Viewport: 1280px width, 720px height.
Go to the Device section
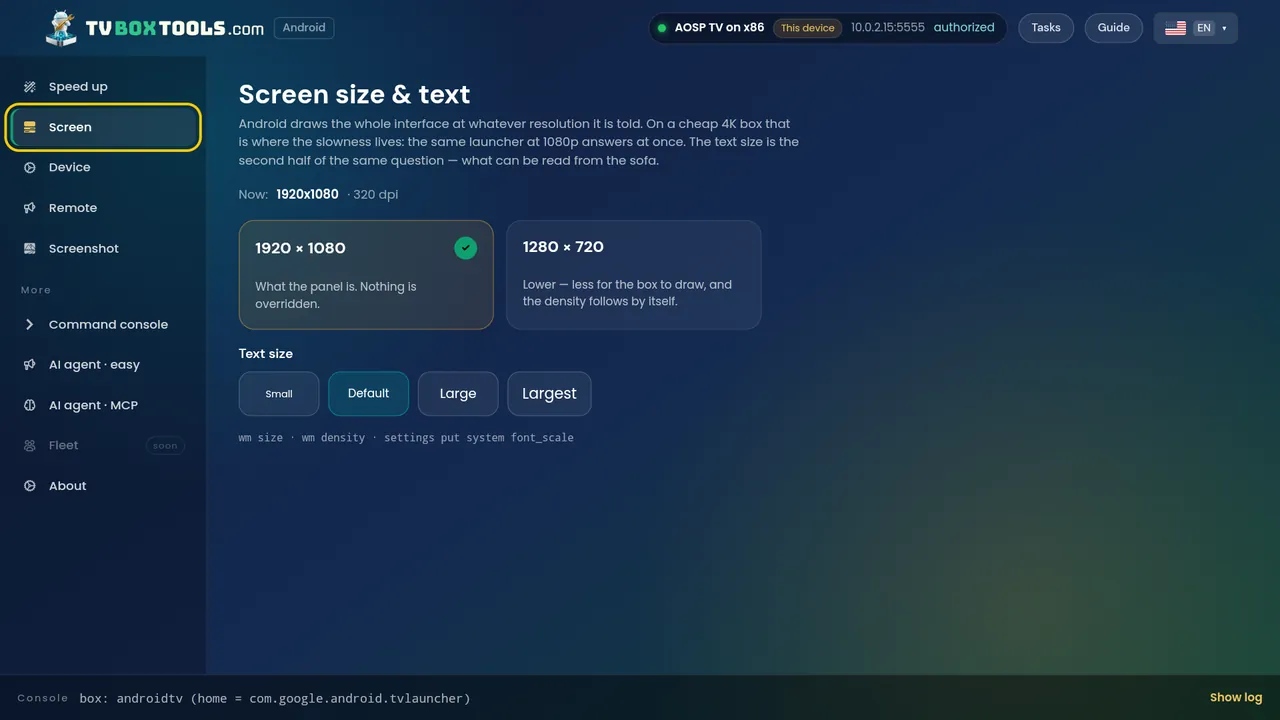[x=103, y=167]
